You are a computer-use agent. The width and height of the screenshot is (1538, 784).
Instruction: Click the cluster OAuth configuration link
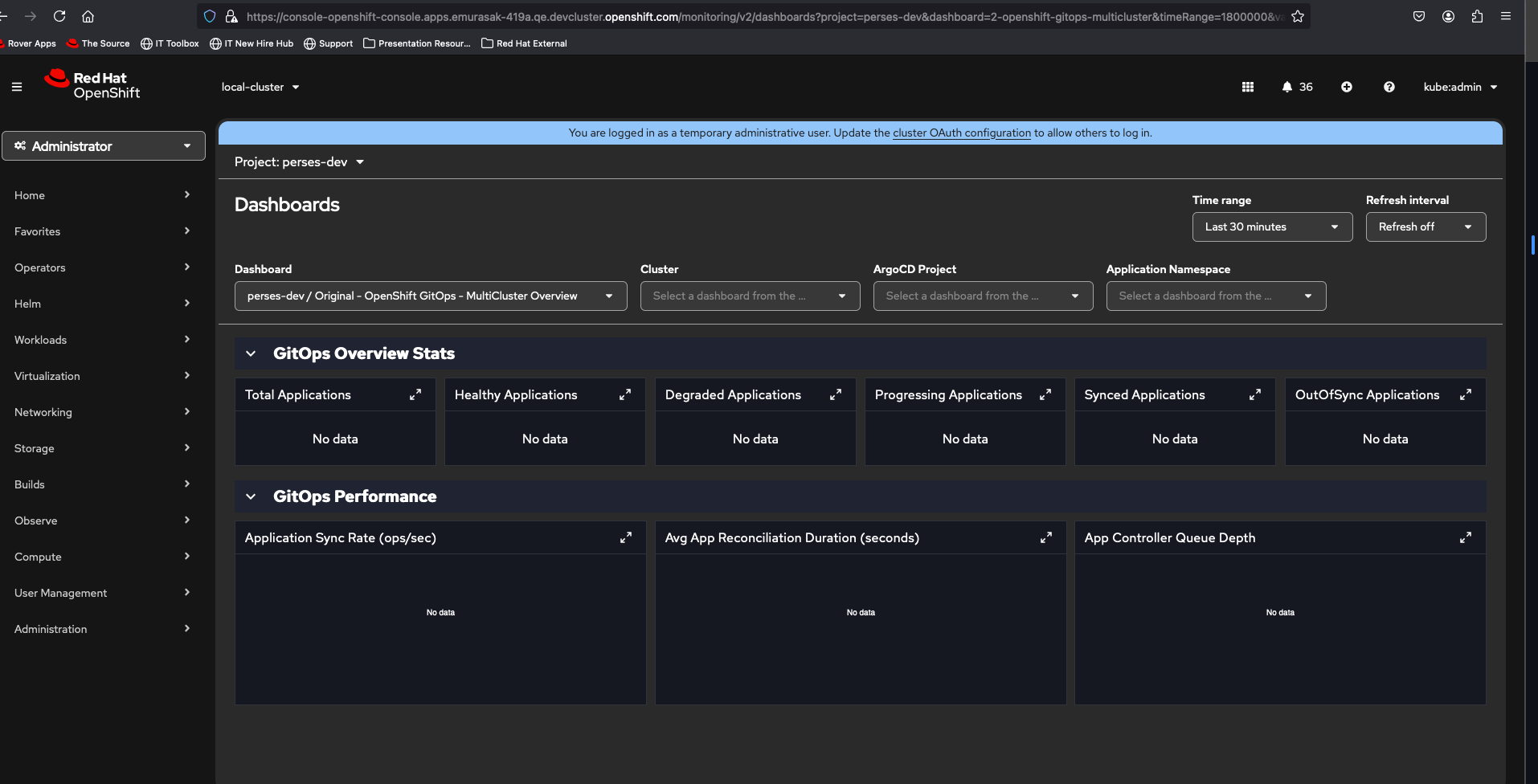pyautogui.click(x=961, y=133)
